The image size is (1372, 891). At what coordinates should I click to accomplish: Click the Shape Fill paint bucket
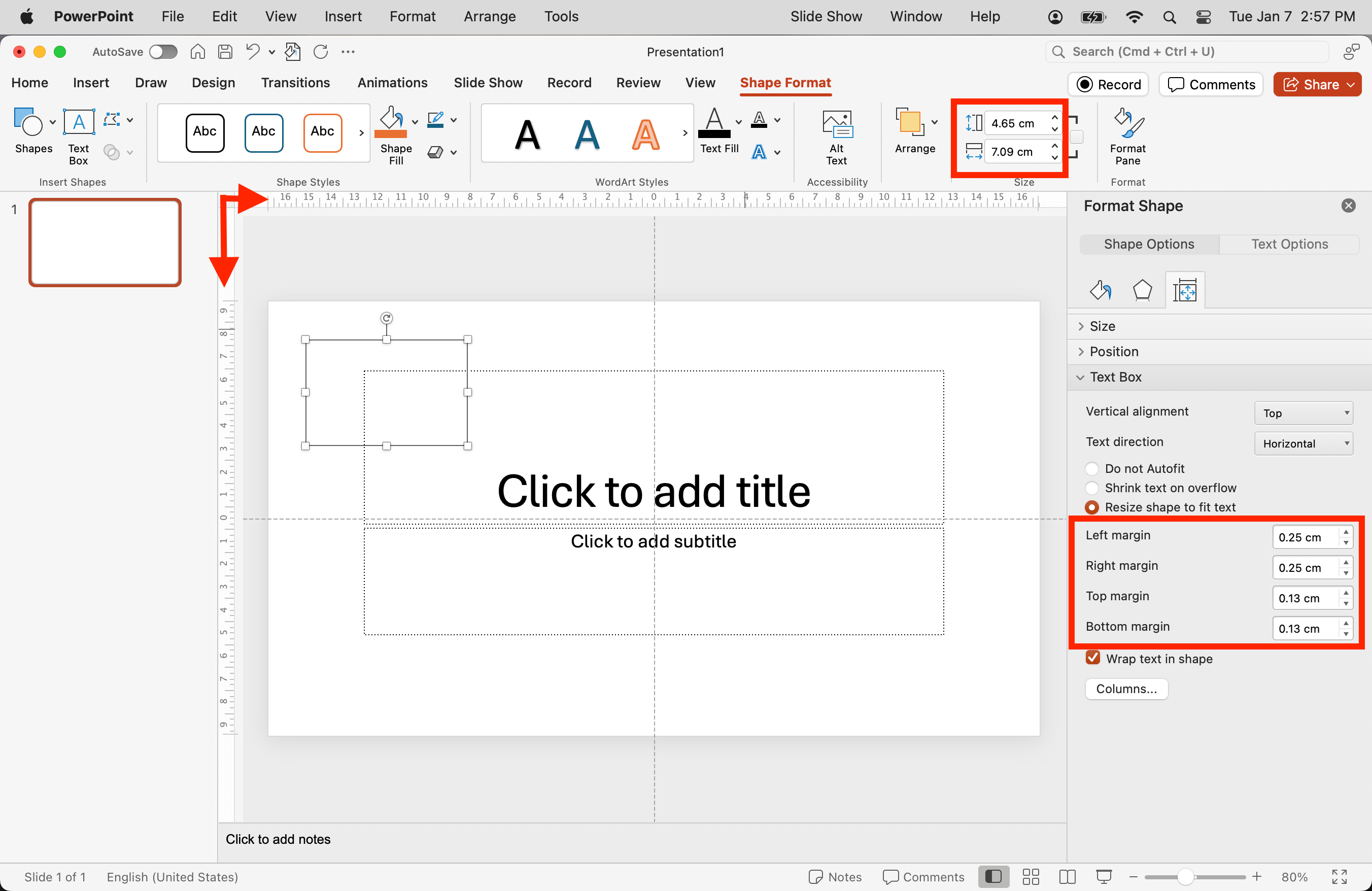coord(391,122)
